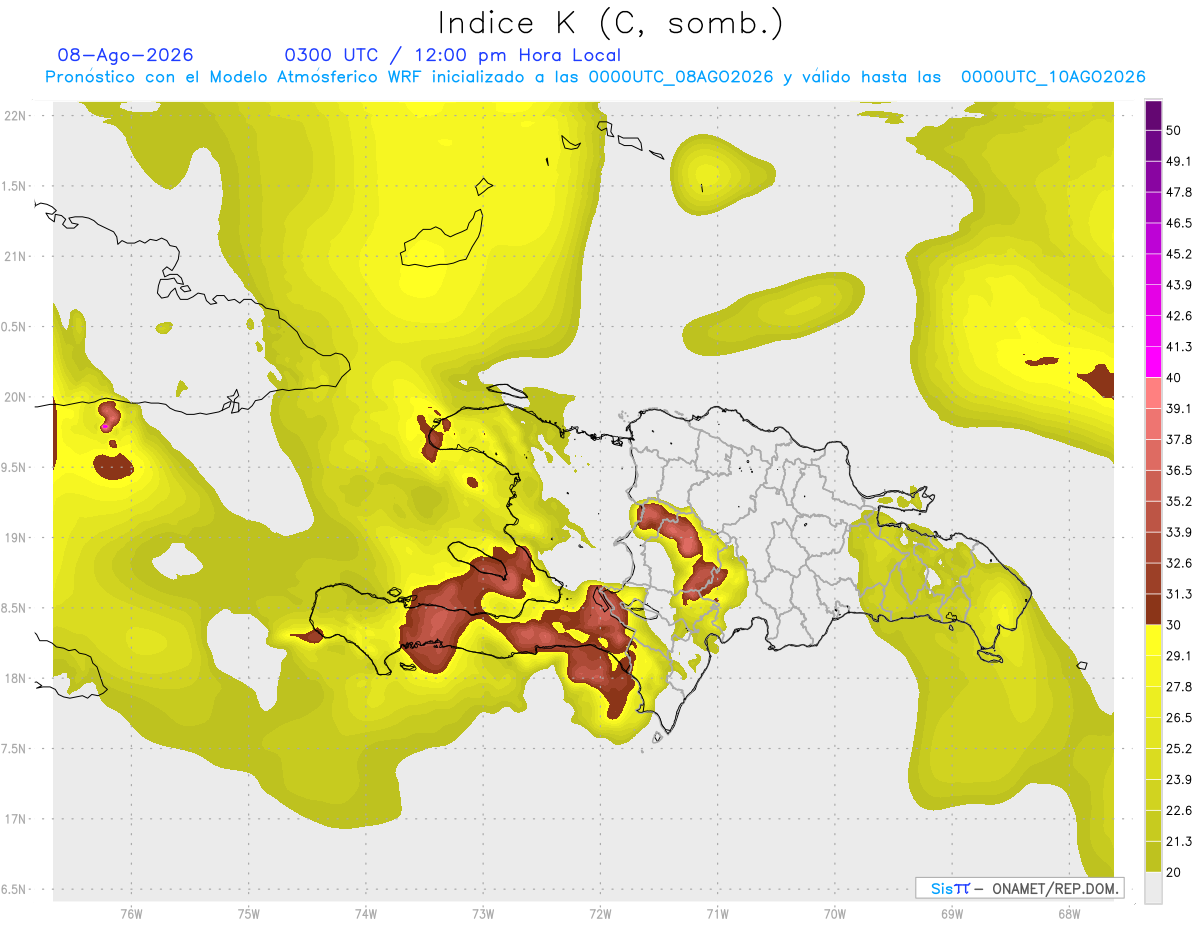
Task: Click "0300 UTC / 12:00 pm Hora Local"
Action: 452,56
